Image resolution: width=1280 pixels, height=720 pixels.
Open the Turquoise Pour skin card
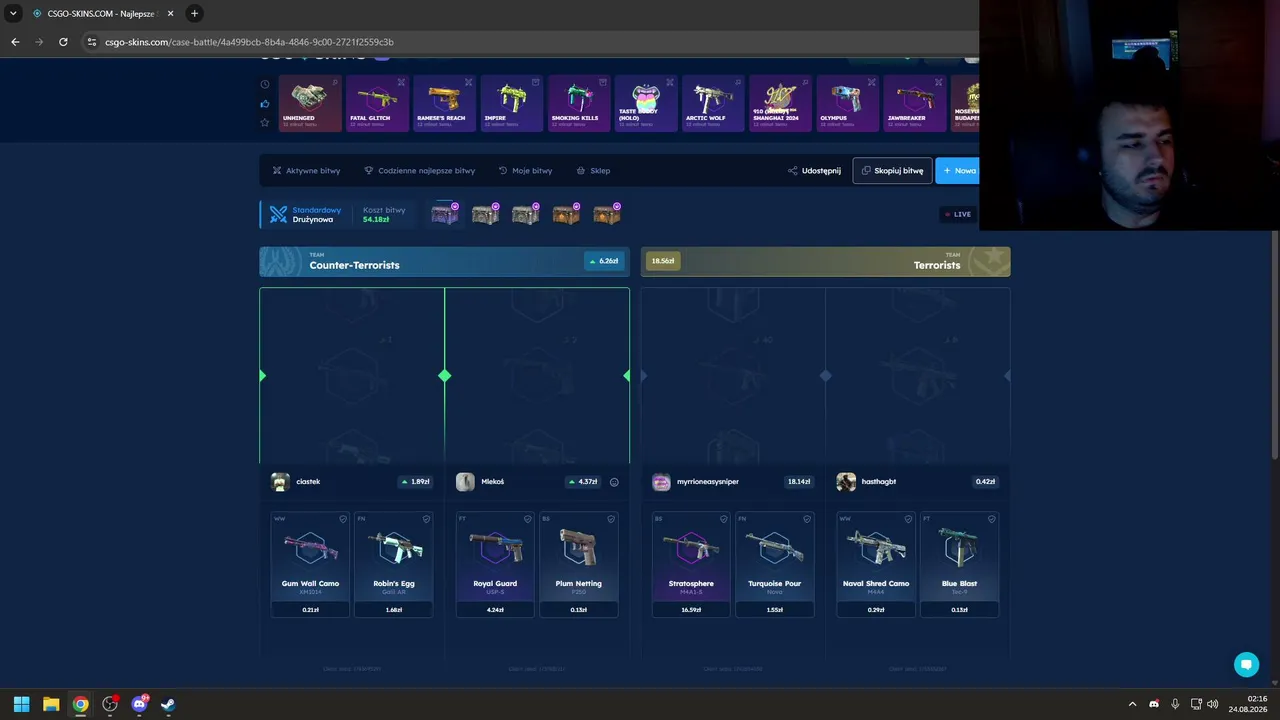pyautogui.click(x=775, y=565)
